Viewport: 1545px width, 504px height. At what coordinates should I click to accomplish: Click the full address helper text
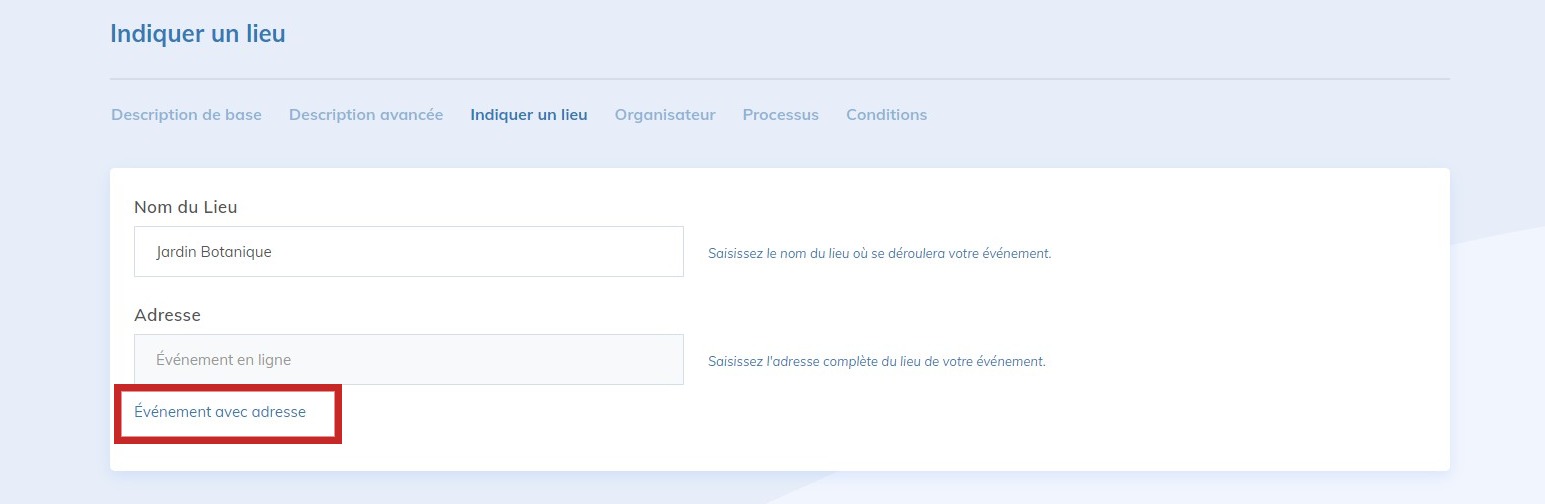point(876,362)
